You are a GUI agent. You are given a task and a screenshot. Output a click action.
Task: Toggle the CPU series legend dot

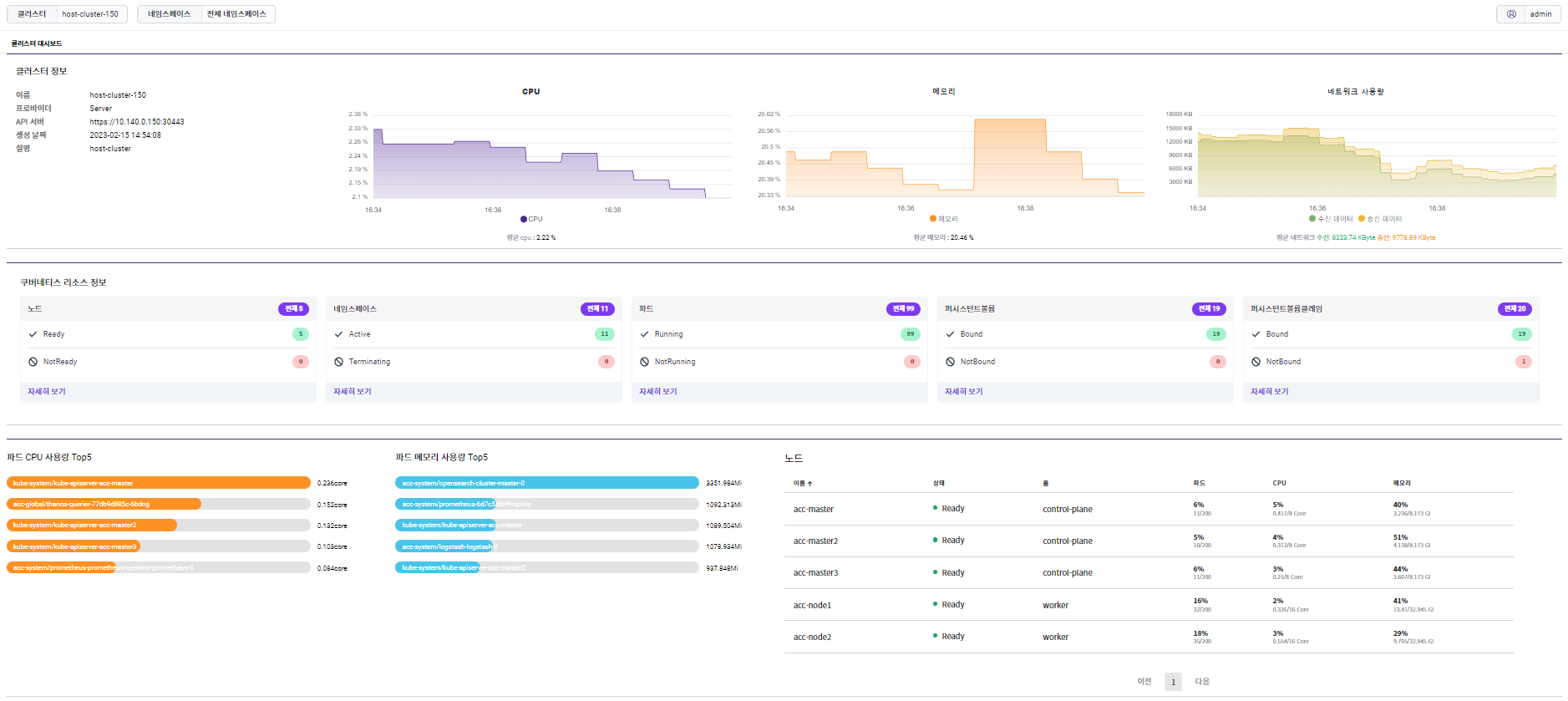(524, 219)
